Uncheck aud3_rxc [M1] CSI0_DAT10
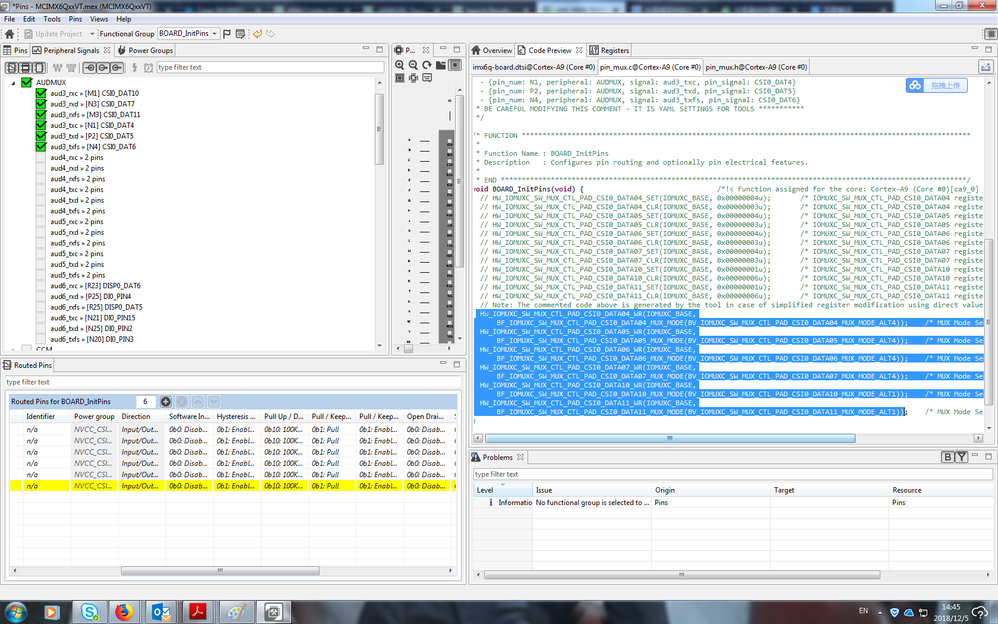 tap(41, 94)
